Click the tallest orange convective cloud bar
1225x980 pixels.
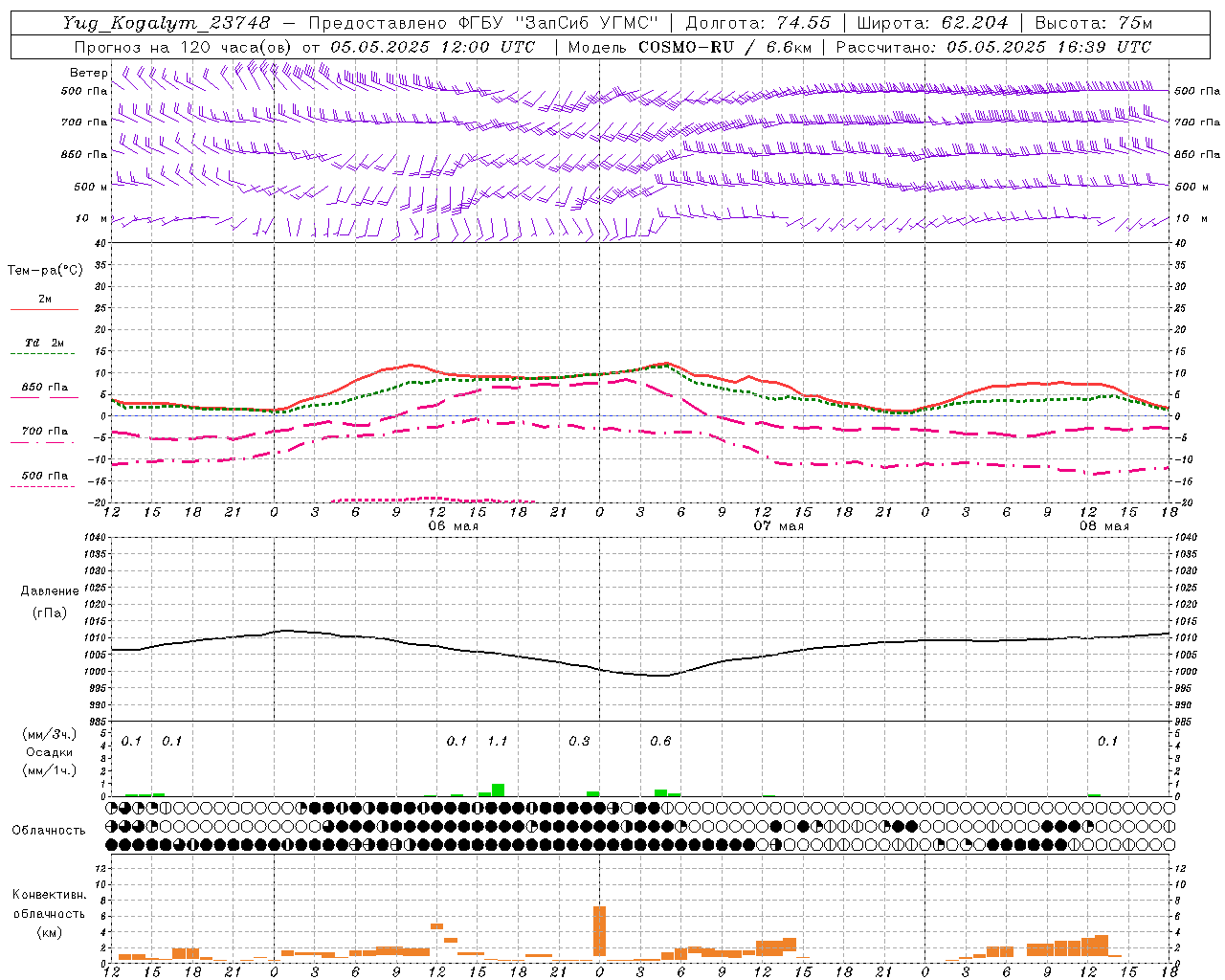(x=600, y=930)
